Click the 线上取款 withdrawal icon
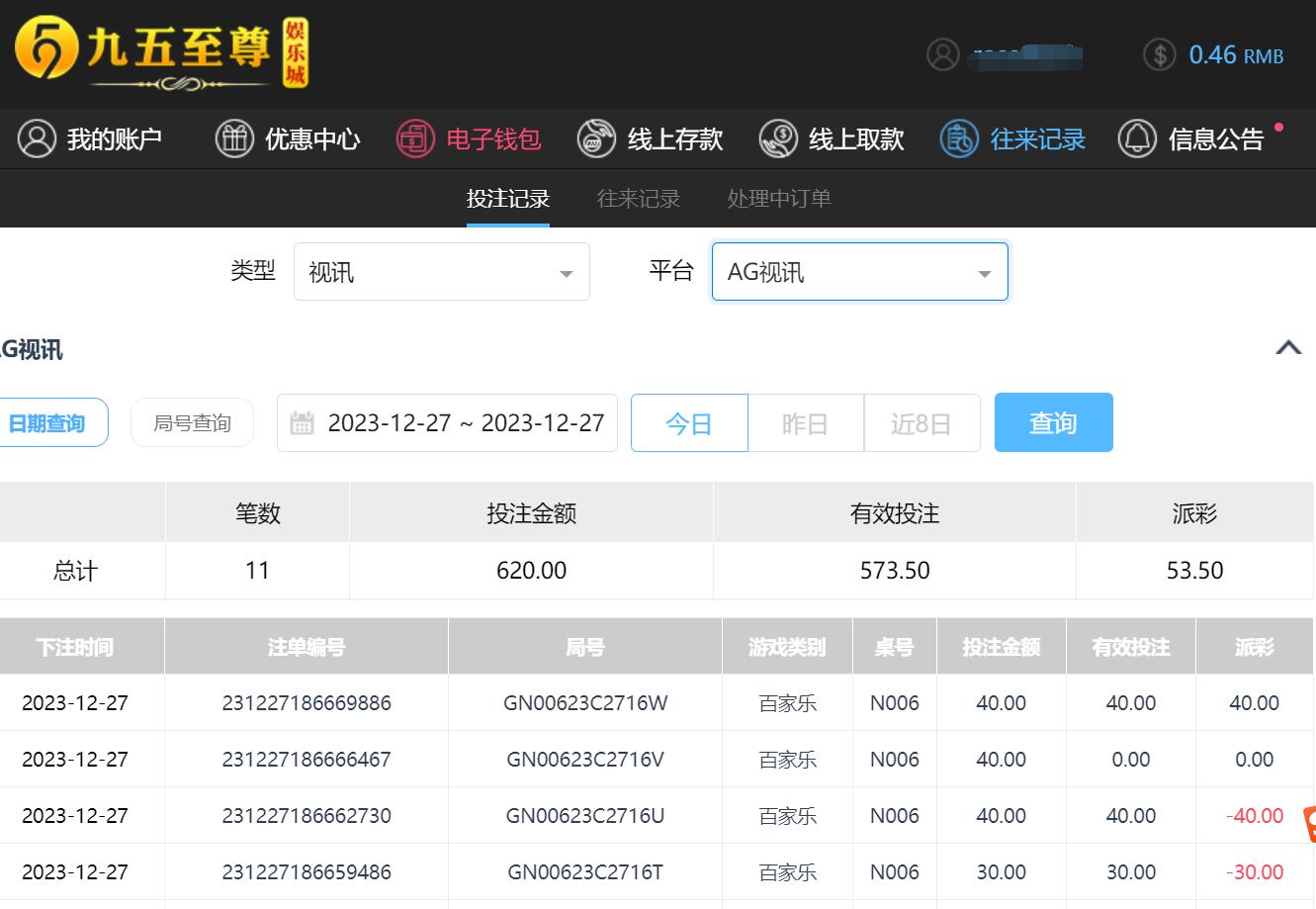The image size is (1316, 909). click(778, 138)
